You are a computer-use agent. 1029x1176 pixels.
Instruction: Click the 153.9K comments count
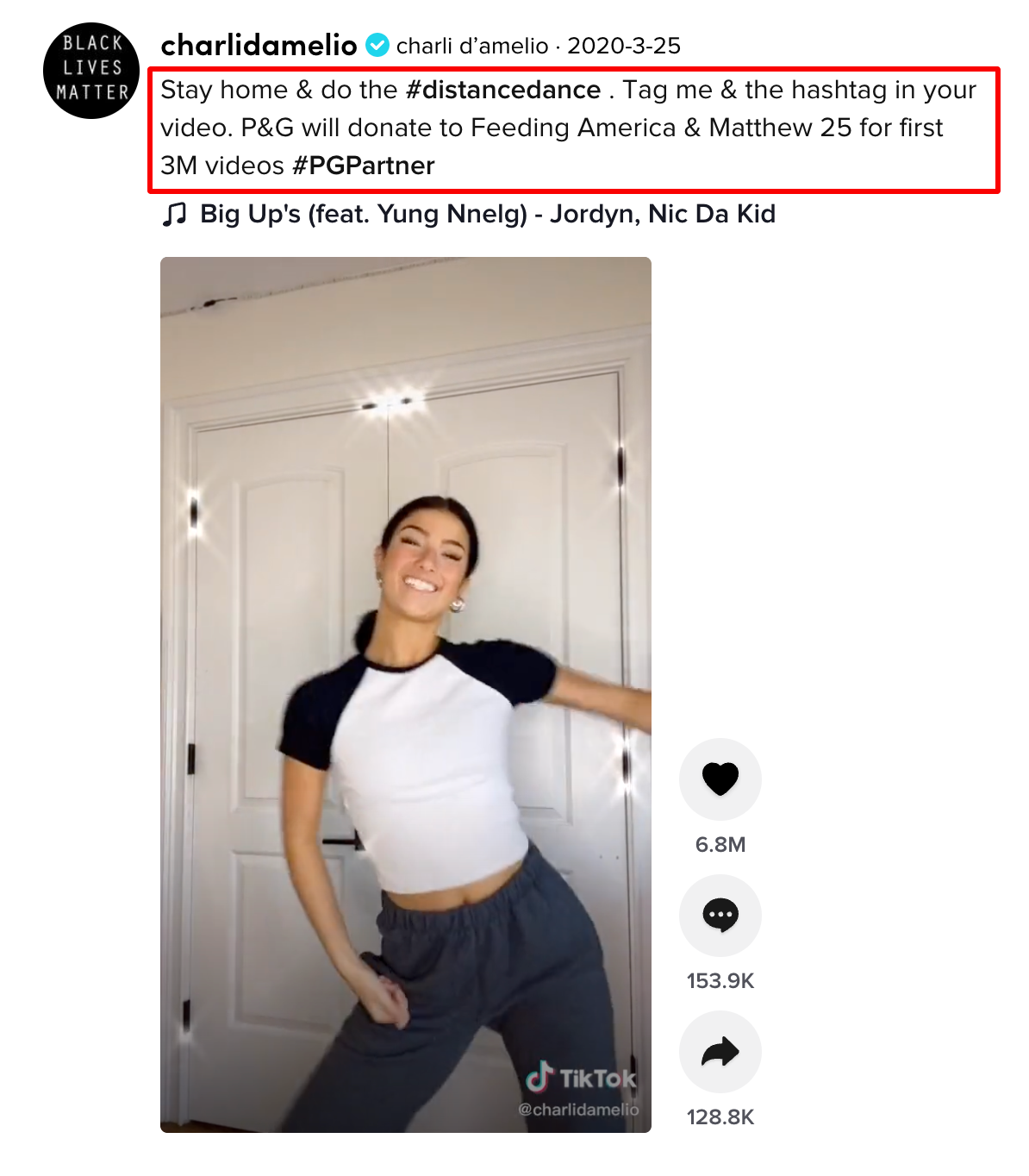[720, 981]
